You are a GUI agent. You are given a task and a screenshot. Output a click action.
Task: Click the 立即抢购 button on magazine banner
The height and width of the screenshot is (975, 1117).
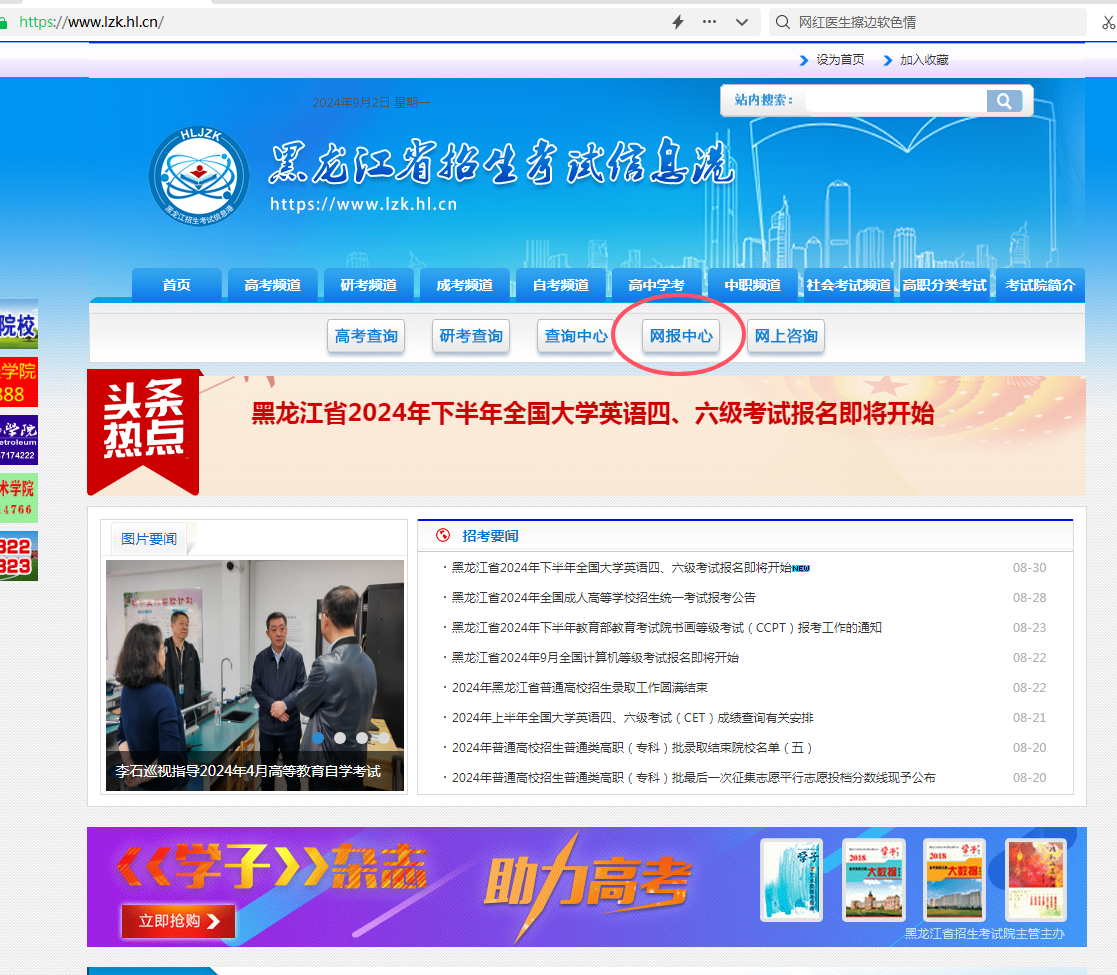[178, 921]
